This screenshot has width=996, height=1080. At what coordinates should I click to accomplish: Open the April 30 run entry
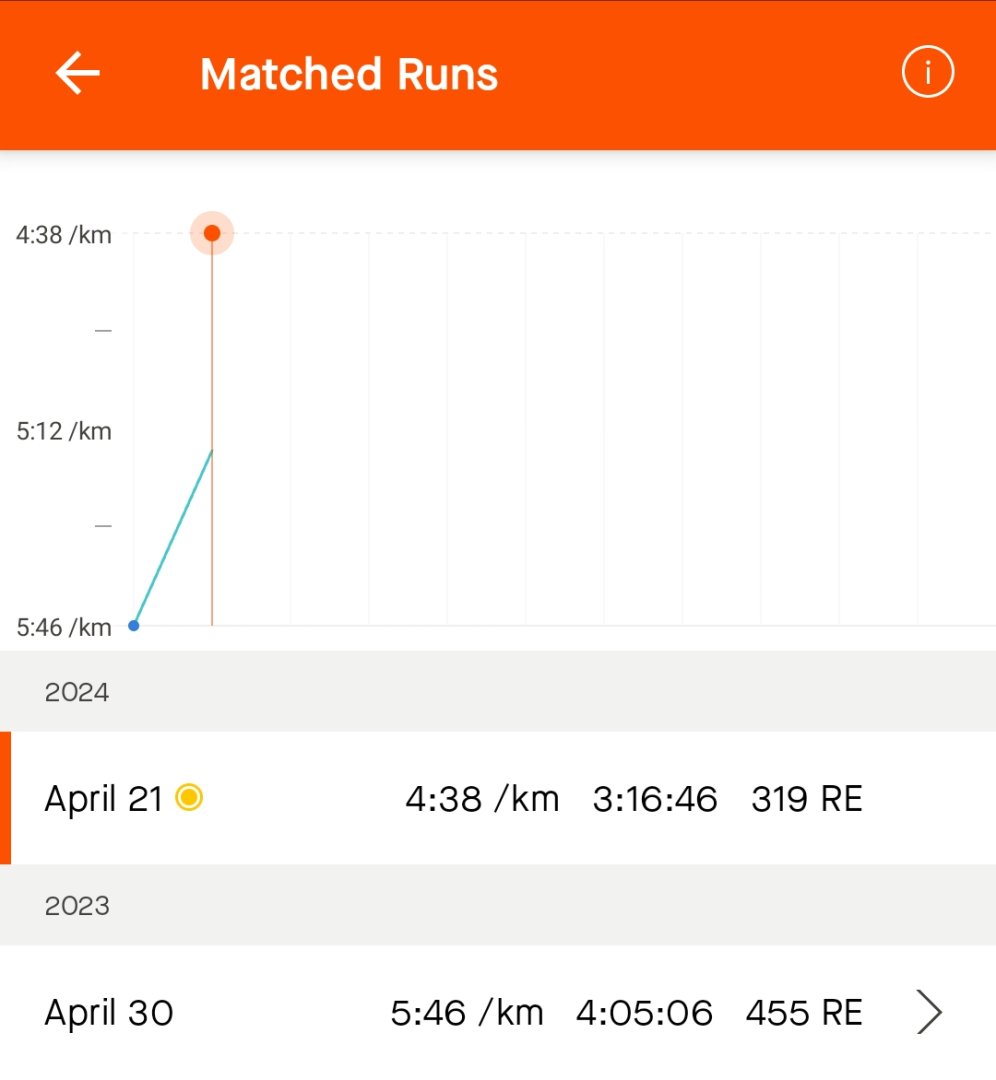pyautogui.click(x=498, y=1012)
